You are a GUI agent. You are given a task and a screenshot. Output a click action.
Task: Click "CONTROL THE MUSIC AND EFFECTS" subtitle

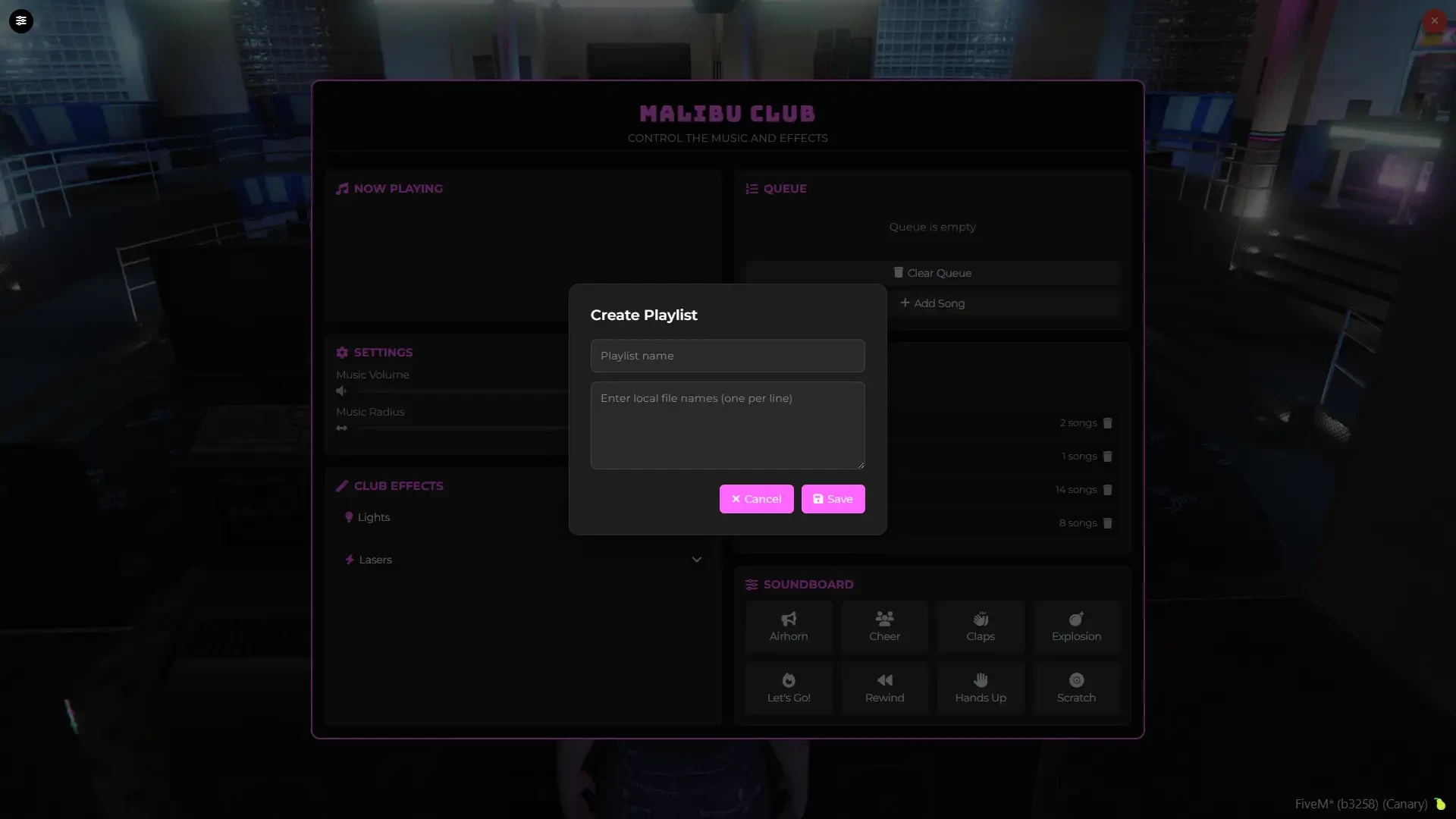(x=727, y=138)
